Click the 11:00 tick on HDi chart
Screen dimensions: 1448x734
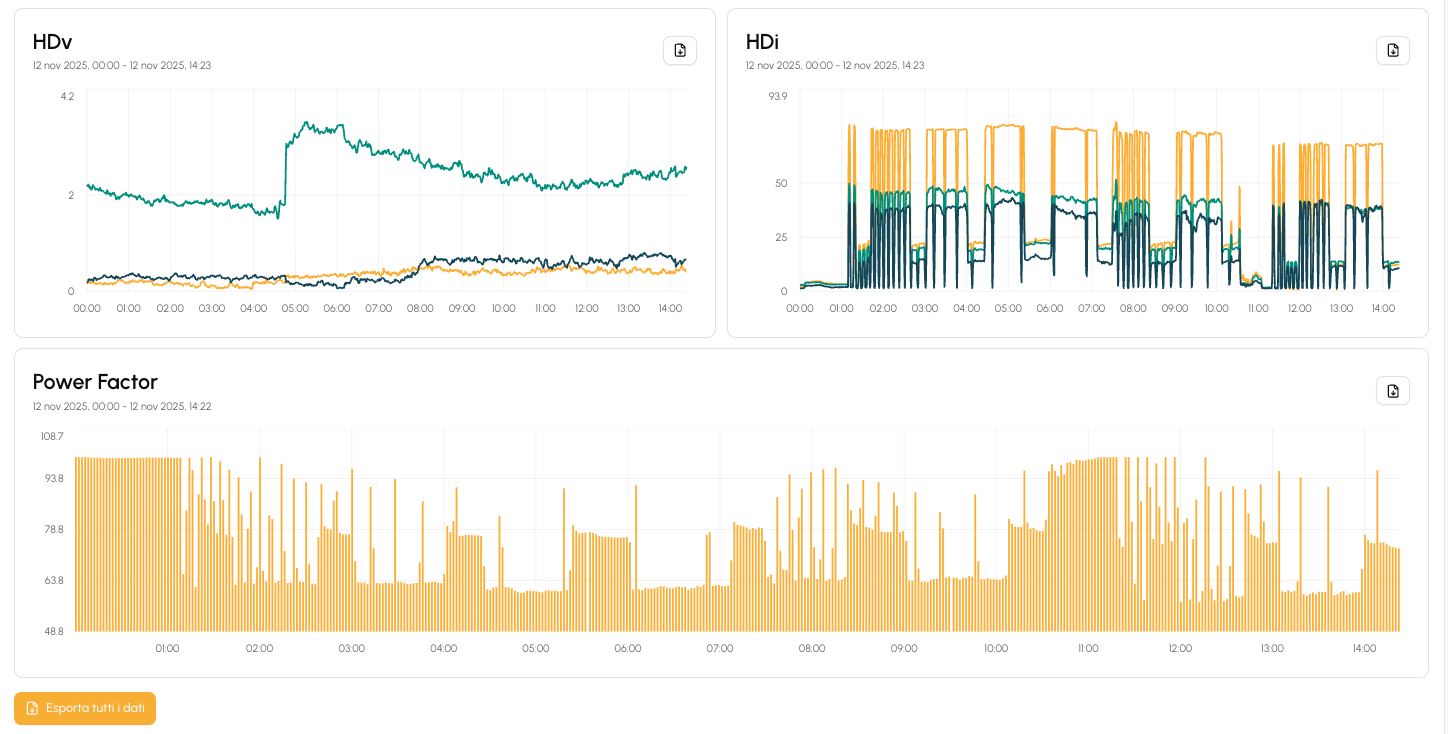[1258, 308]
